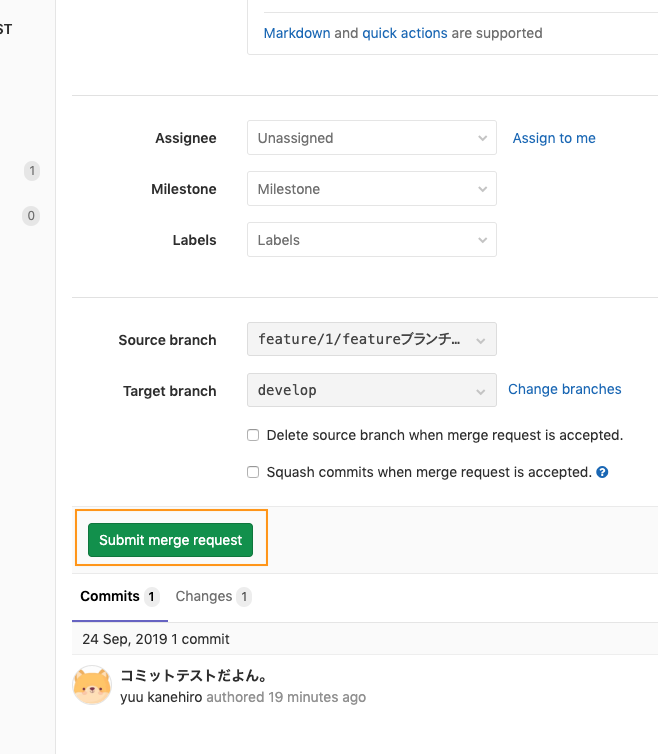Screen dimensions: 658x754
Task: Click Submit merge request button
Action: pos(170,540)
